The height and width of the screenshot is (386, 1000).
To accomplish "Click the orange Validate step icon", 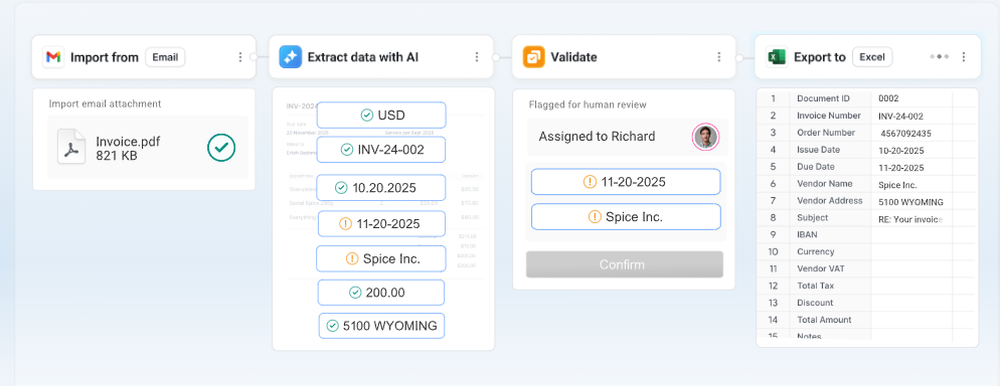I will 534,57.
